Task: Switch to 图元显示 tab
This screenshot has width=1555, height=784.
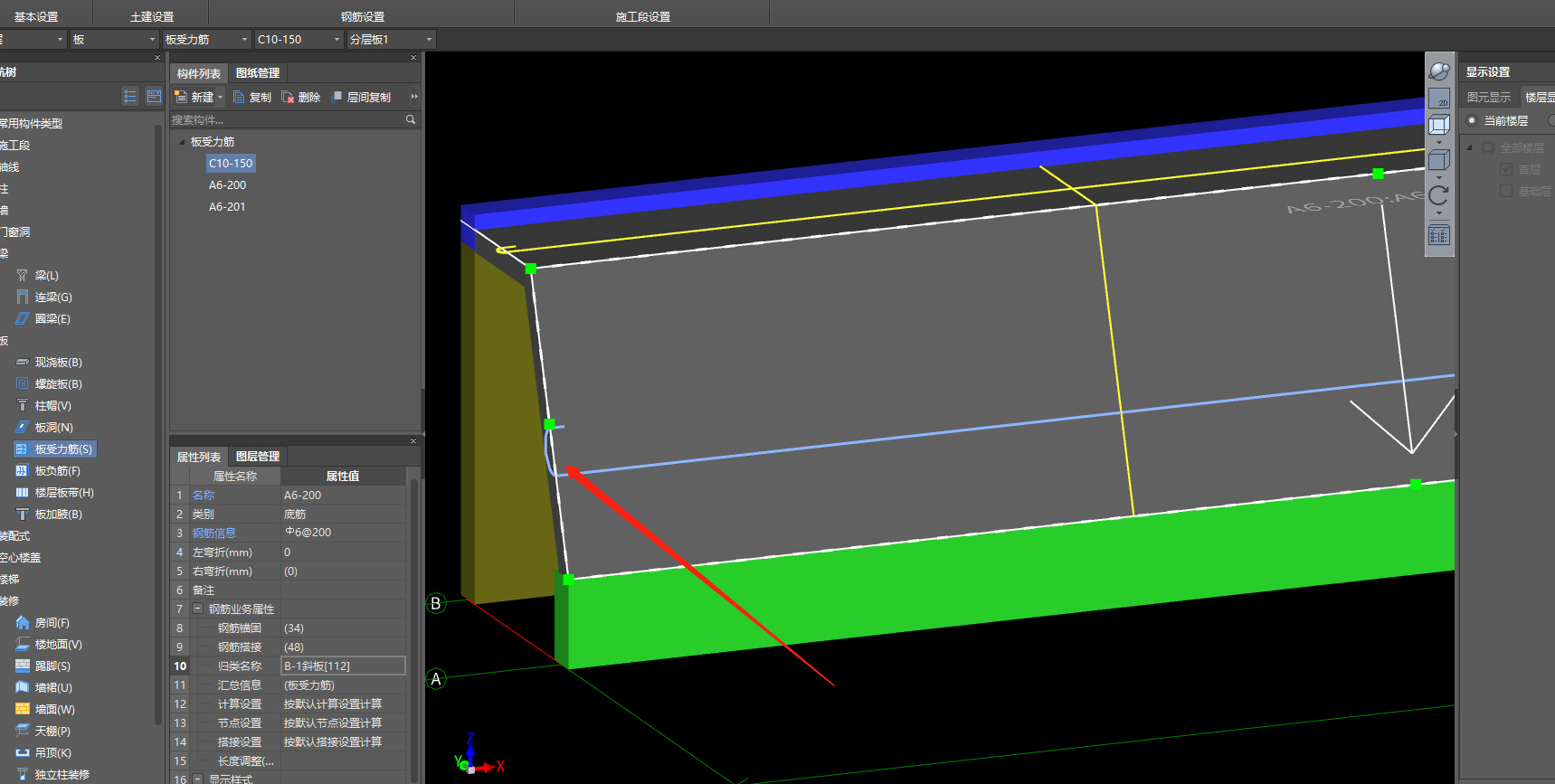Action: 1489,97
